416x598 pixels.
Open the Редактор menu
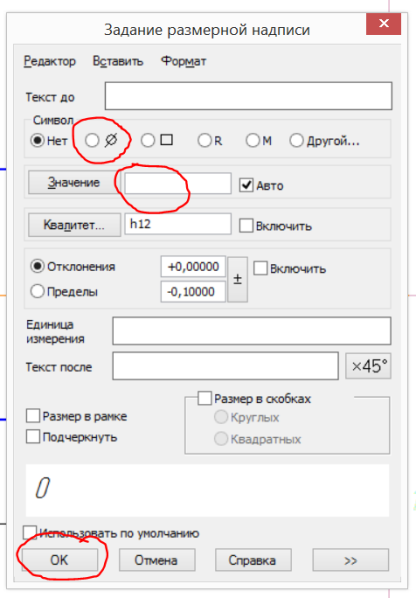pyautogui.click(x=50, y=61)
